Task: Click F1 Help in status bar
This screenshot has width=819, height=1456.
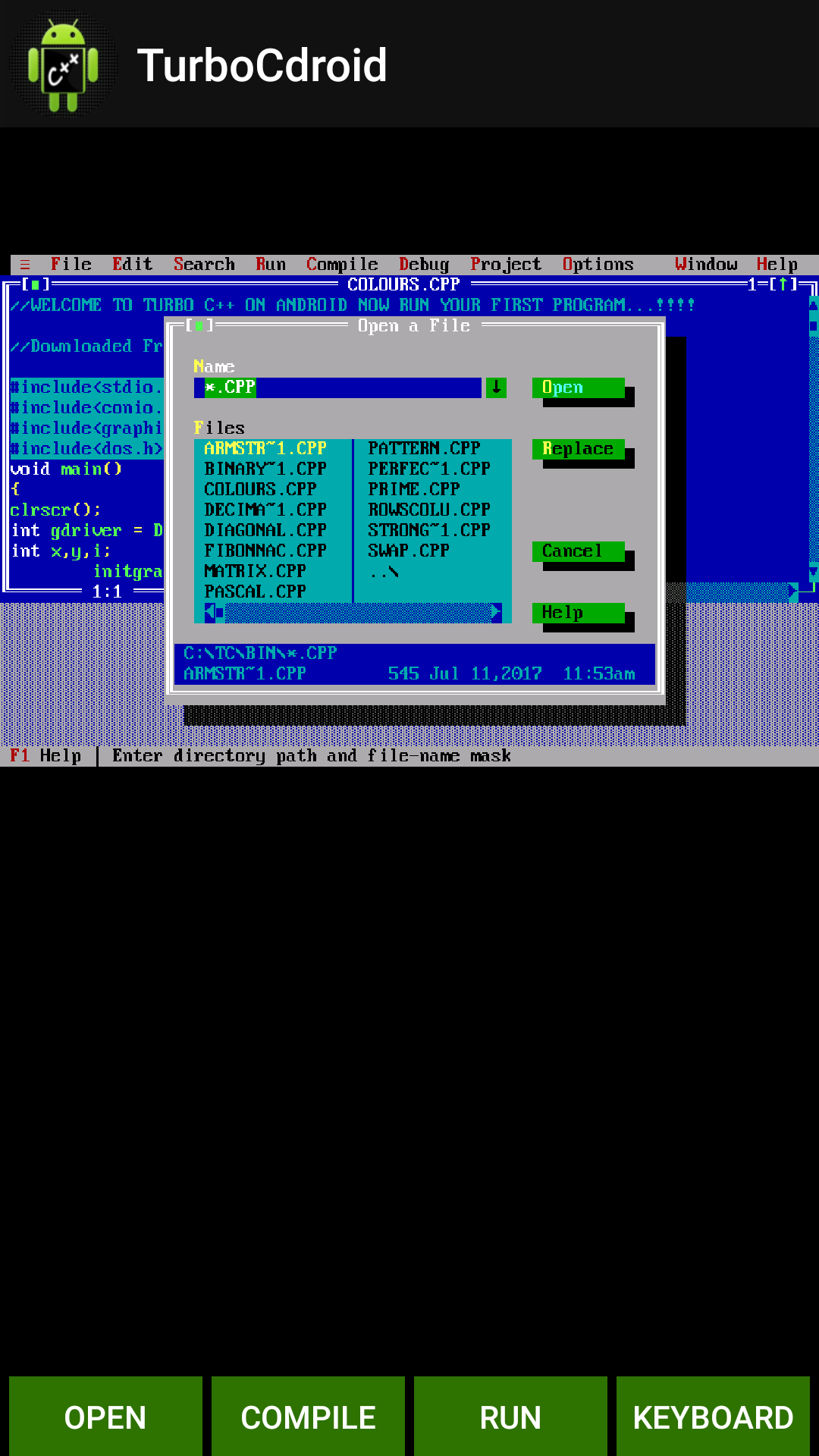Action: click(45, 756)
